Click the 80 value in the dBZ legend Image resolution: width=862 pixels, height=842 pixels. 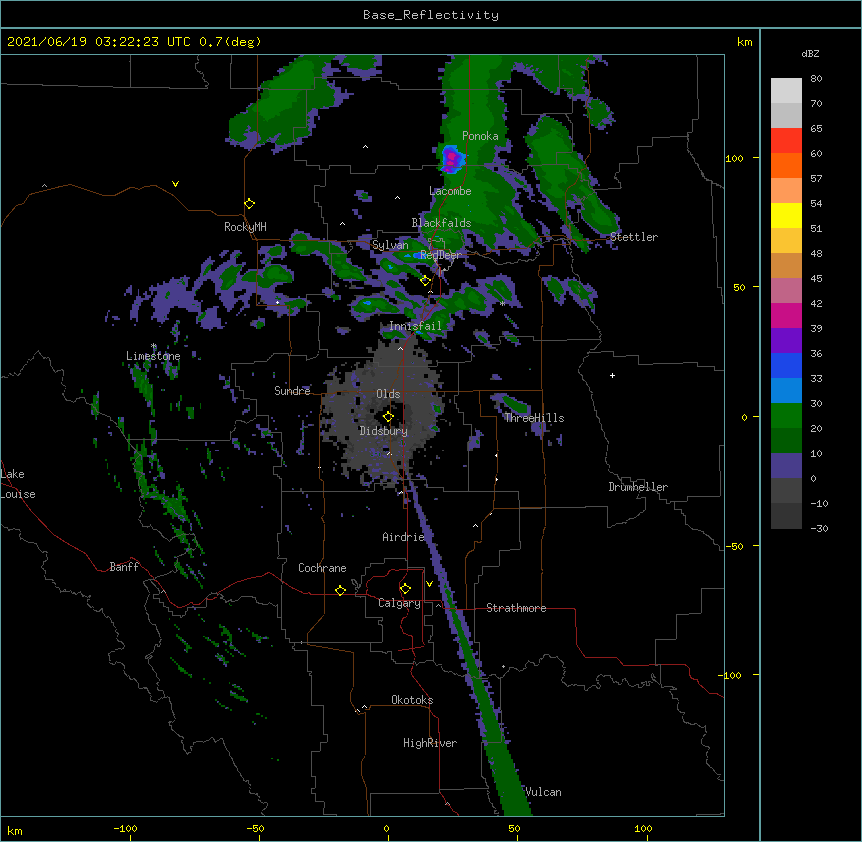pyautogui.click(x=816, y=79)
